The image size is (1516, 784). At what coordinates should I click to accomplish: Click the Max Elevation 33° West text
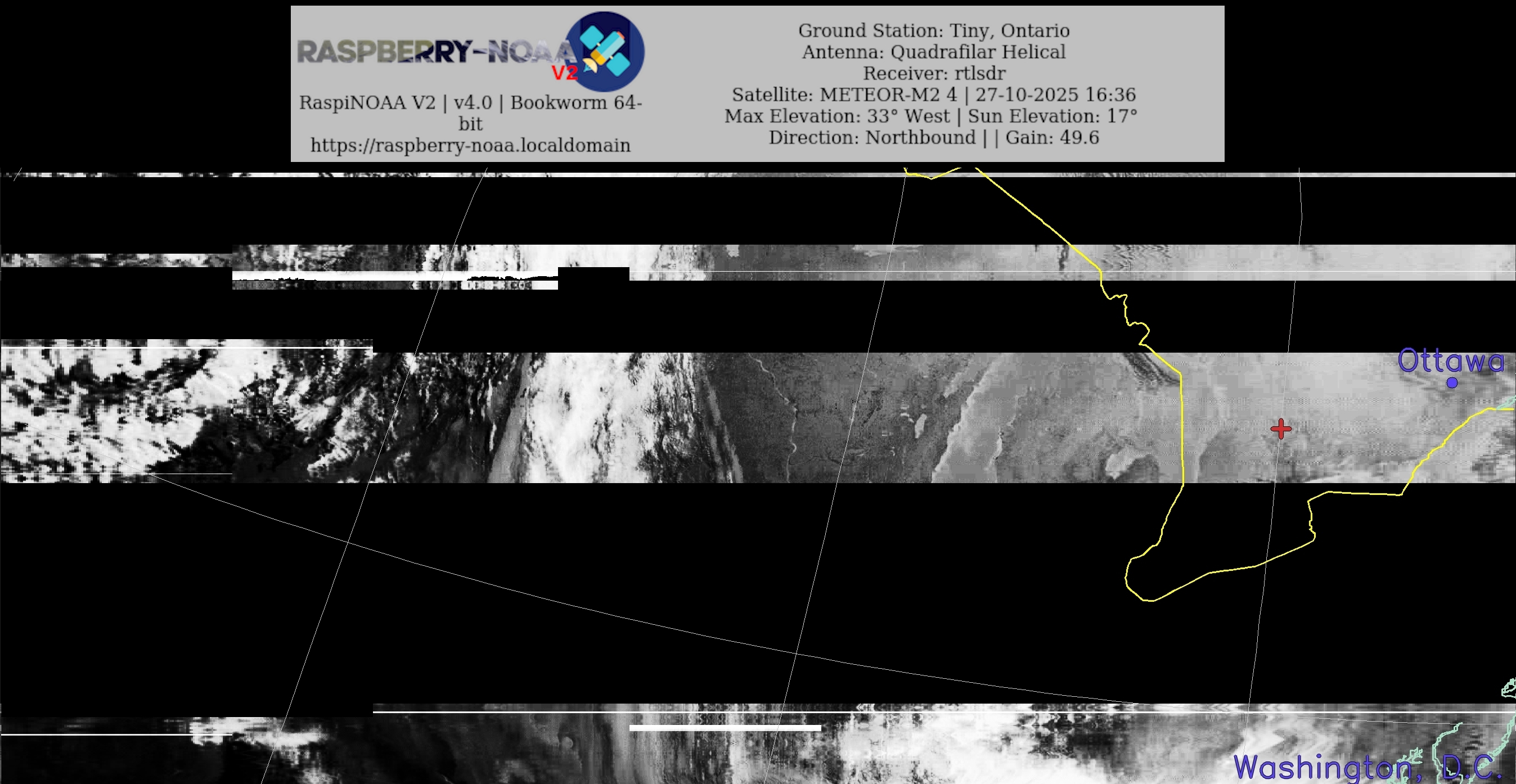[x=837, y=116]
